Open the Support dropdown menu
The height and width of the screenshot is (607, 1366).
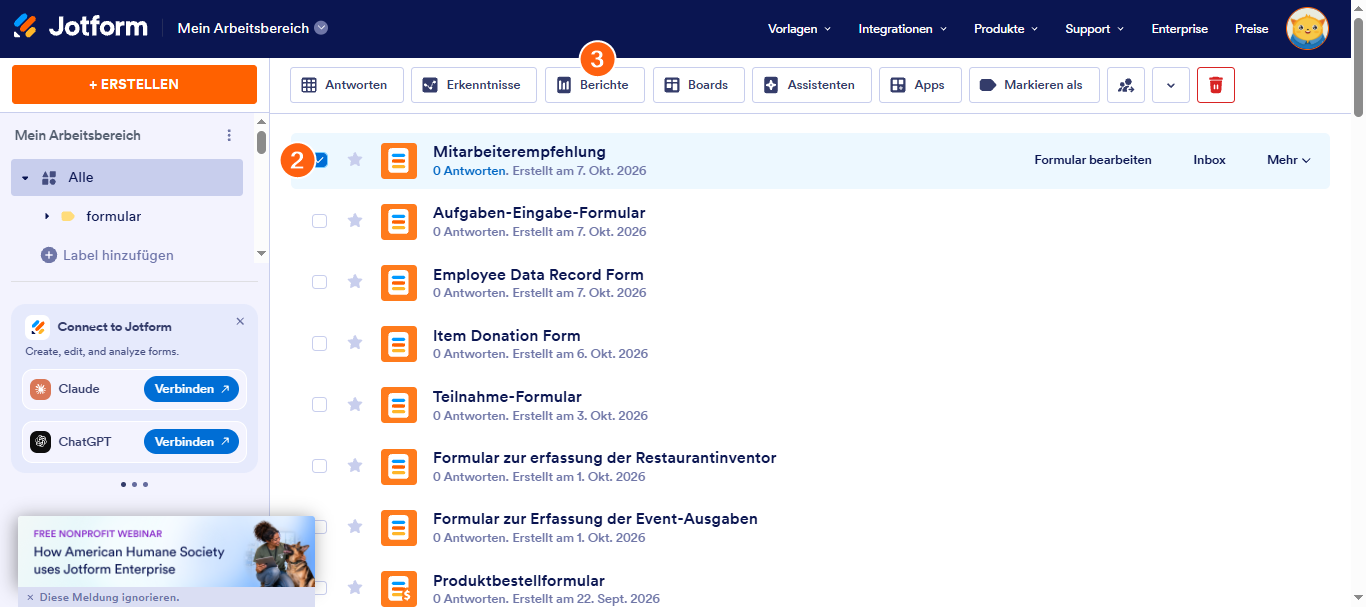1094,29
